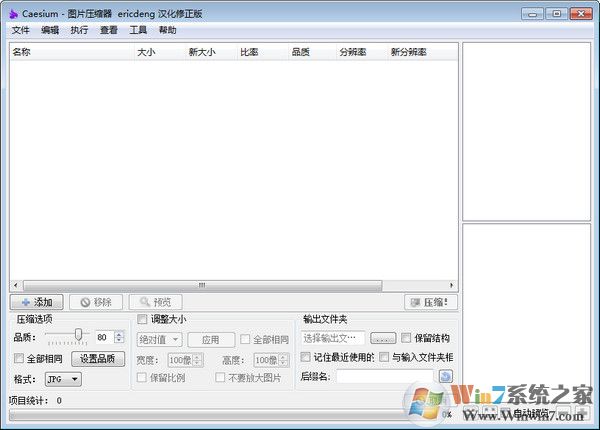Click the 高度 value field

pyautogui.click(x=267, y=360)
